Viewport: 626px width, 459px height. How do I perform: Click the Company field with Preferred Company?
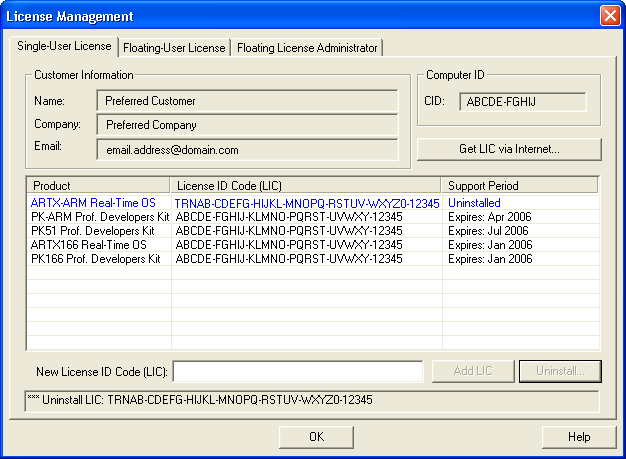pyautogui.click(x=248, y=125)
